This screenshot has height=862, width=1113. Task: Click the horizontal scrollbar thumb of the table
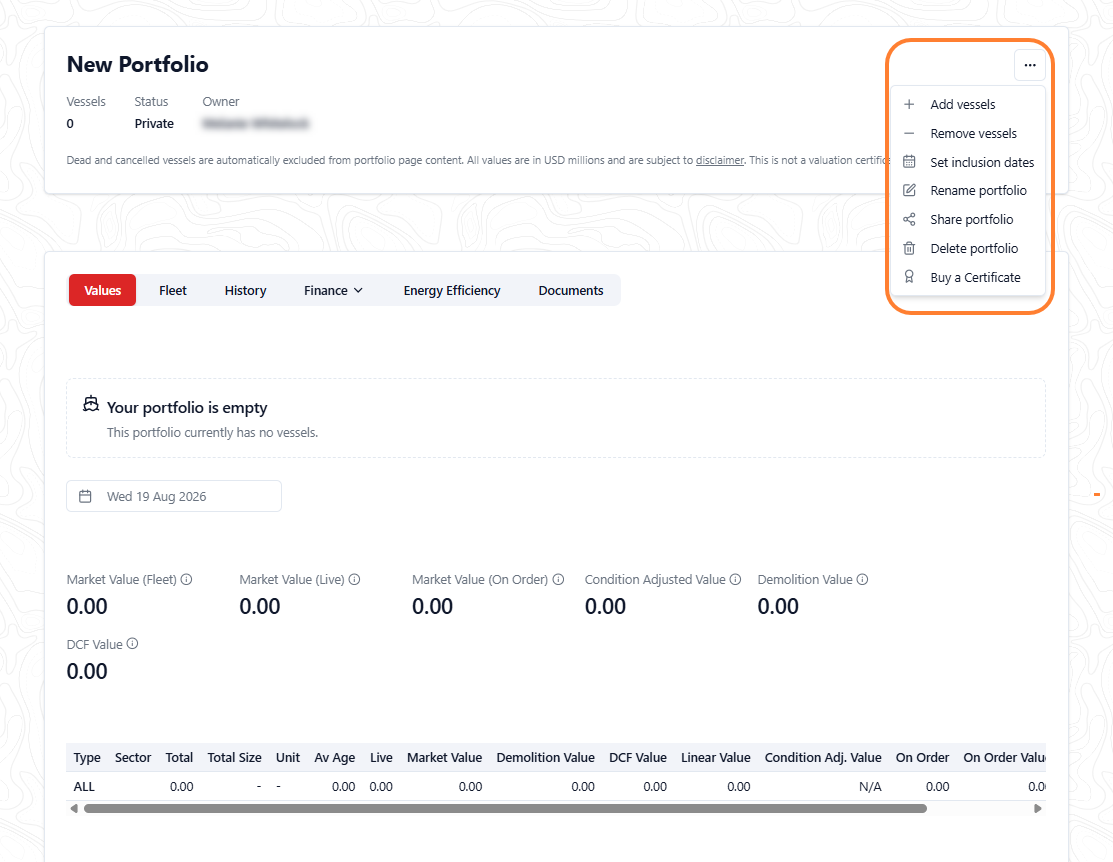pos(505,808)
